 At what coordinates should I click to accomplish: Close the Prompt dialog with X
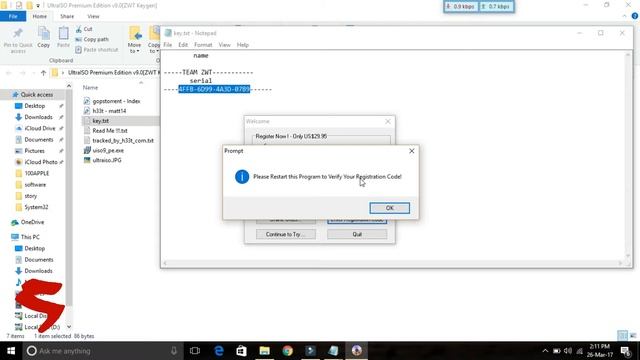point(411,151)
